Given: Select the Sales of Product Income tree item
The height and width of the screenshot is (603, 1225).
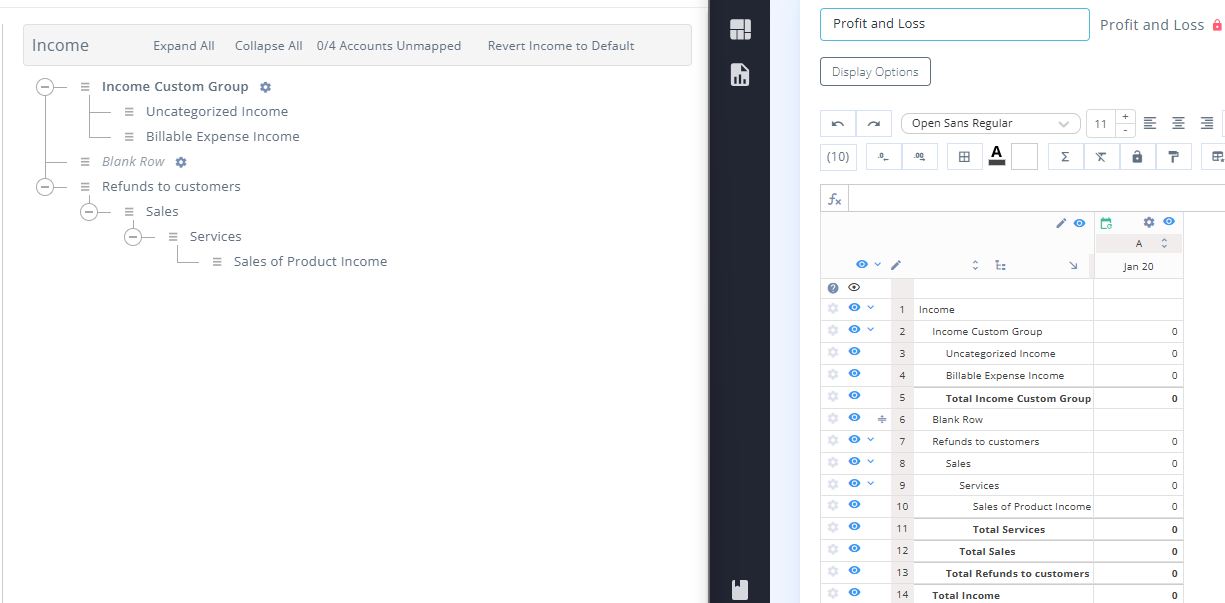Looking at the screenshot, I should click(310, 262).
